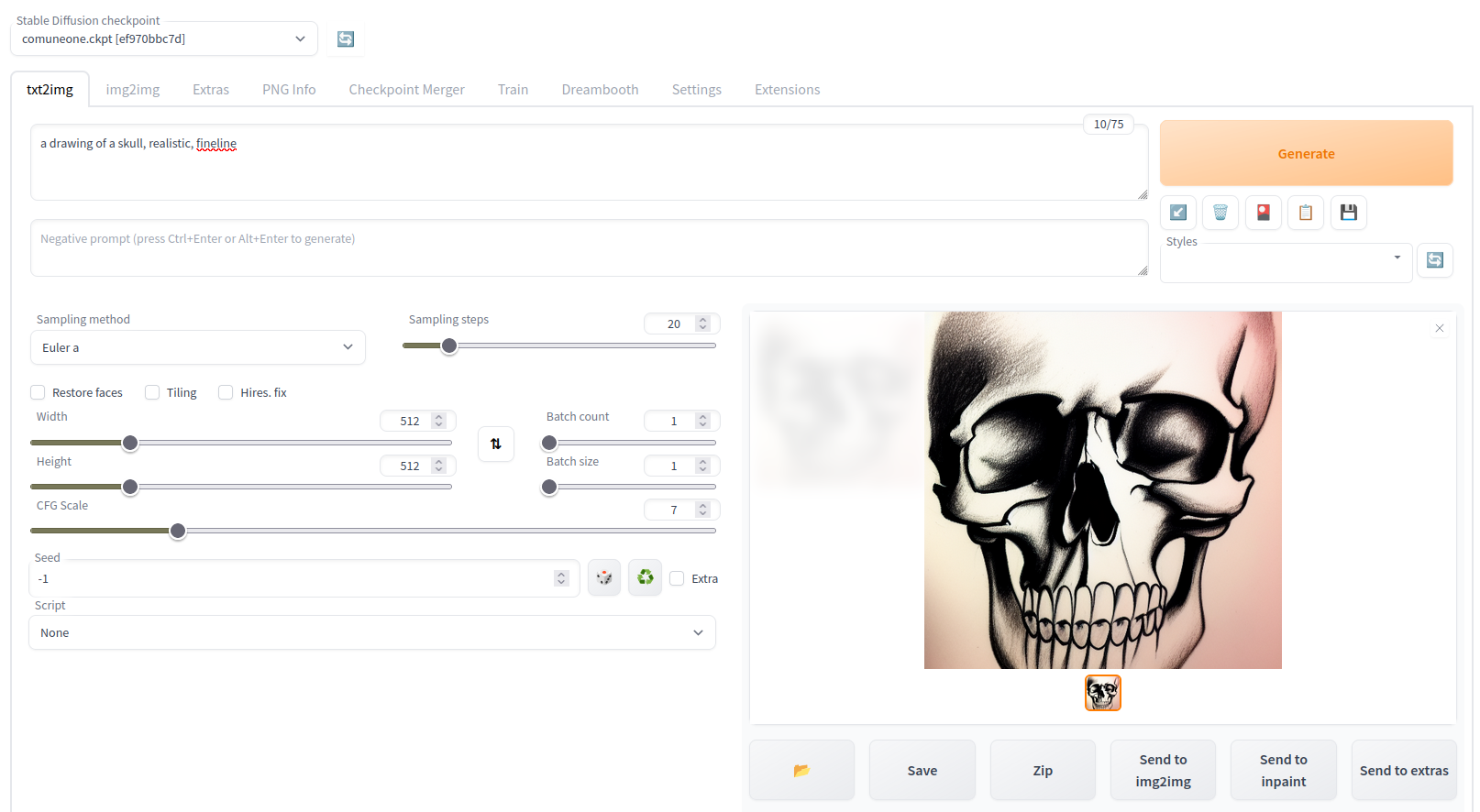The width and height of the screenshot is (1480, 812).
Task: Click the Width number field
Action: point(417,421)
